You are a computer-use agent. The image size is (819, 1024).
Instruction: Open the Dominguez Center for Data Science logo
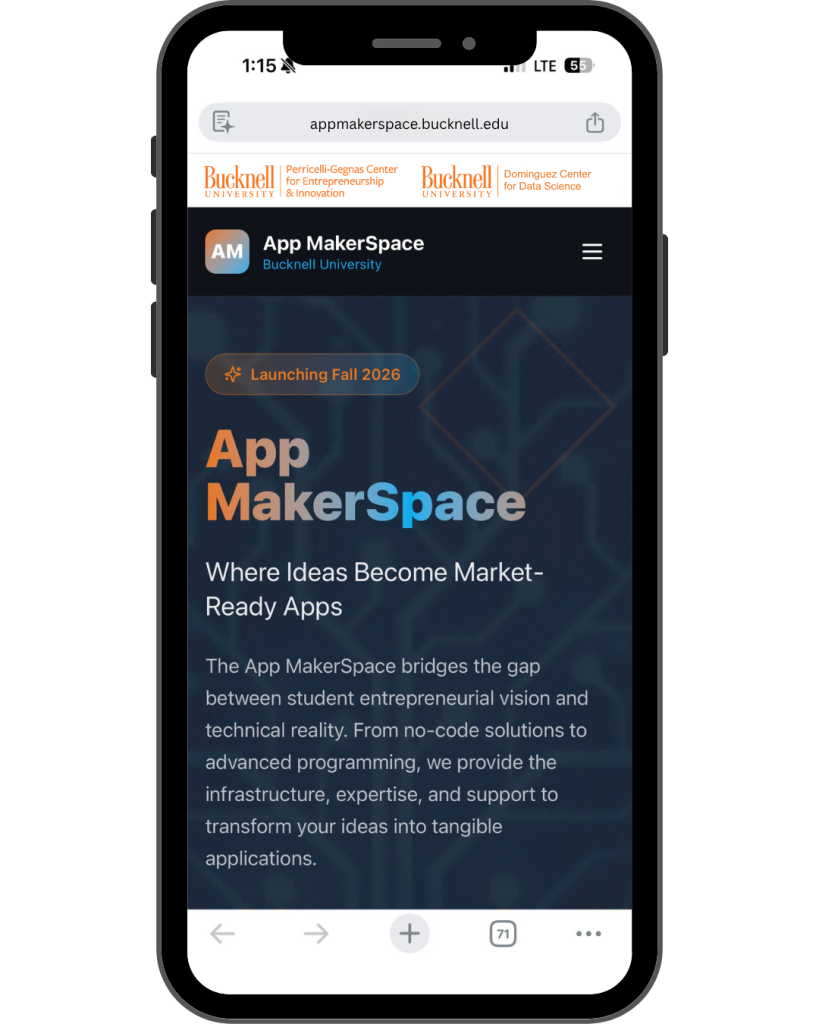[506, 181]
